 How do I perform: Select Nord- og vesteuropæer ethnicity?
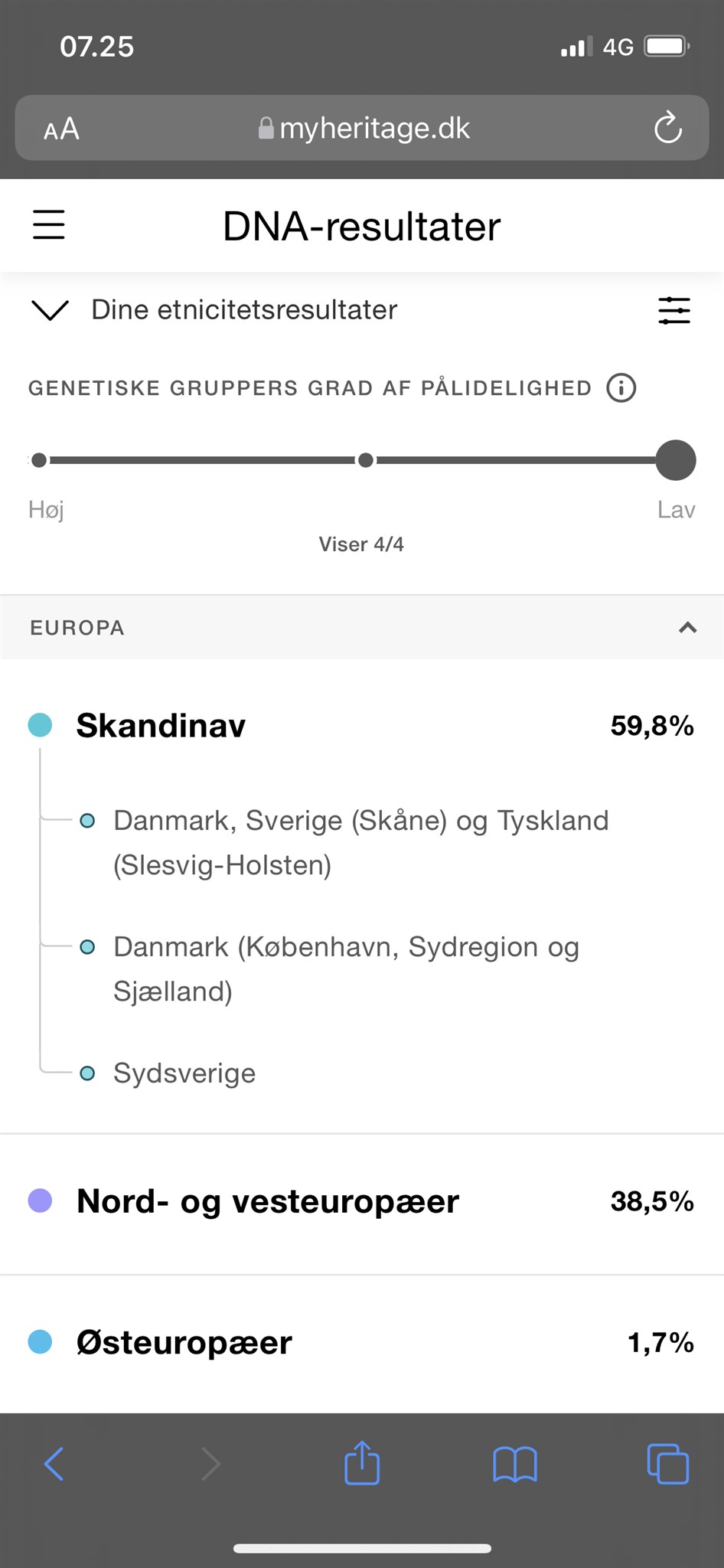(x=268, y=1201)
